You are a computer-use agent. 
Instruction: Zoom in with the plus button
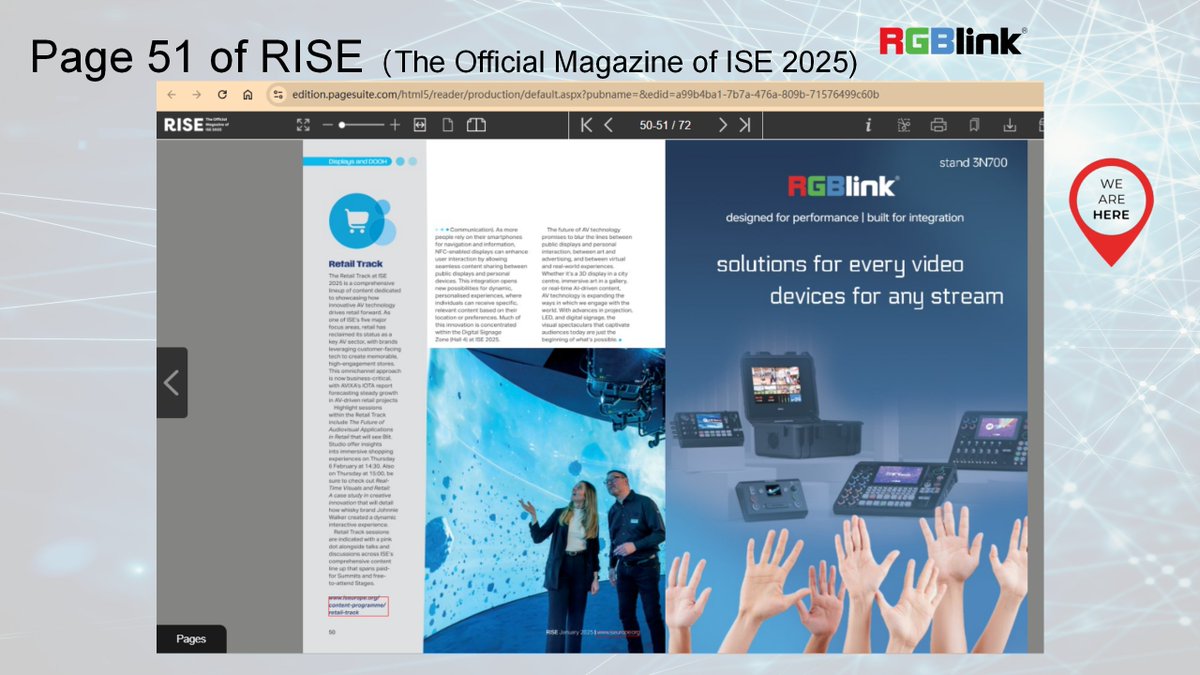tap(394, 125)
